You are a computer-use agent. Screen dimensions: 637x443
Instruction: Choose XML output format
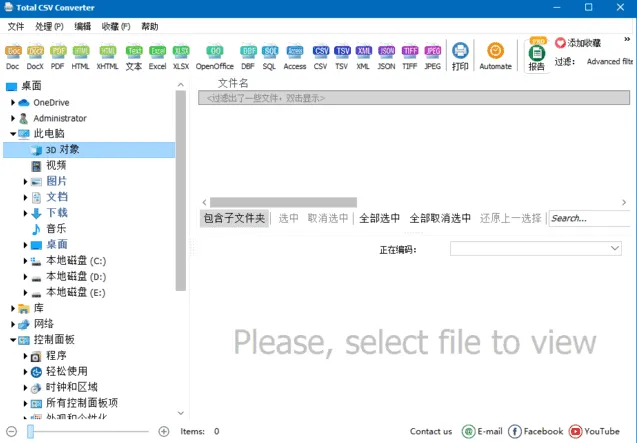(x=363, y=56)
